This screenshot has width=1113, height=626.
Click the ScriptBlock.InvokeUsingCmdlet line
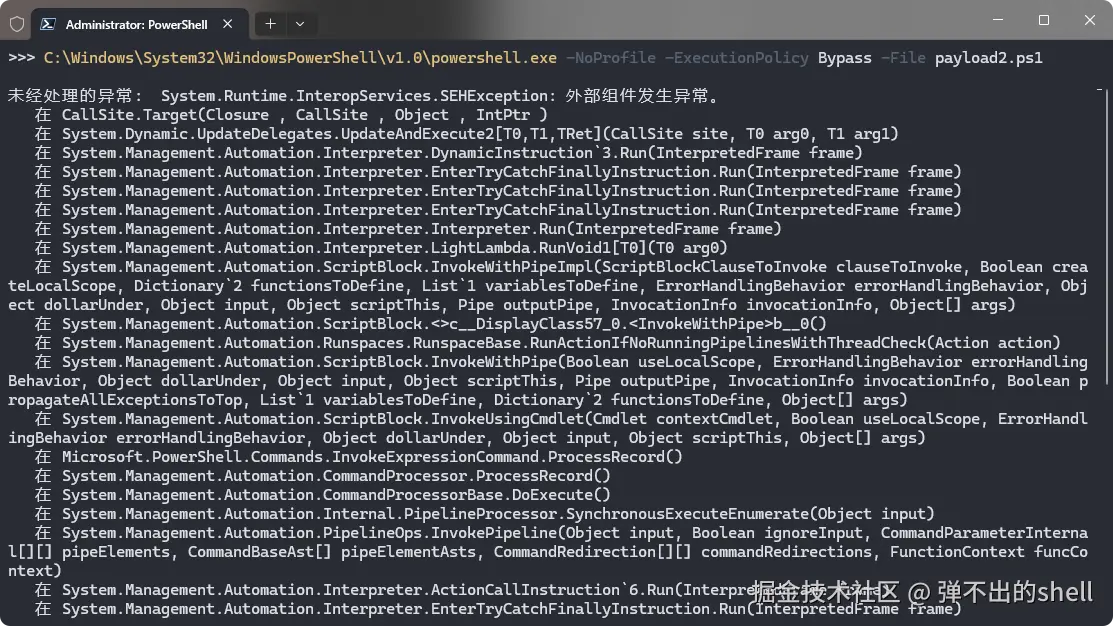(547, 428)
